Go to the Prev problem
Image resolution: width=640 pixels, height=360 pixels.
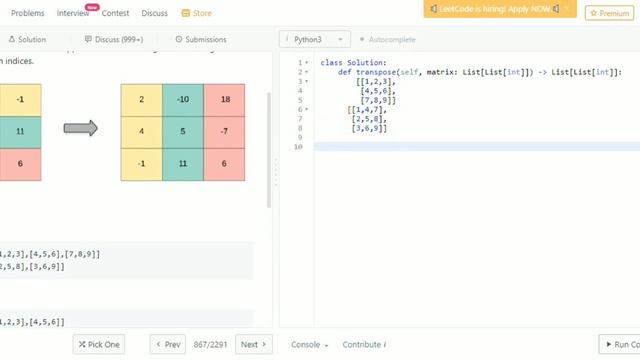[168, 344]
